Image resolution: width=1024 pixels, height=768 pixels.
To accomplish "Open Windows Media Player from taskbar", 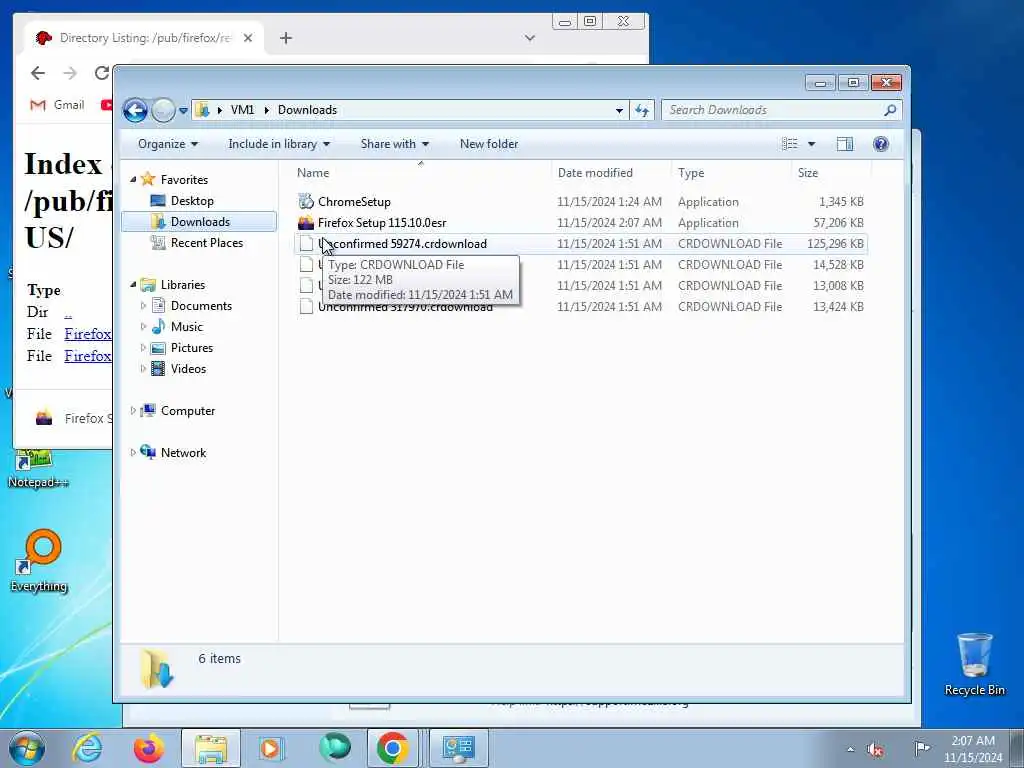I will coord(270,748).
